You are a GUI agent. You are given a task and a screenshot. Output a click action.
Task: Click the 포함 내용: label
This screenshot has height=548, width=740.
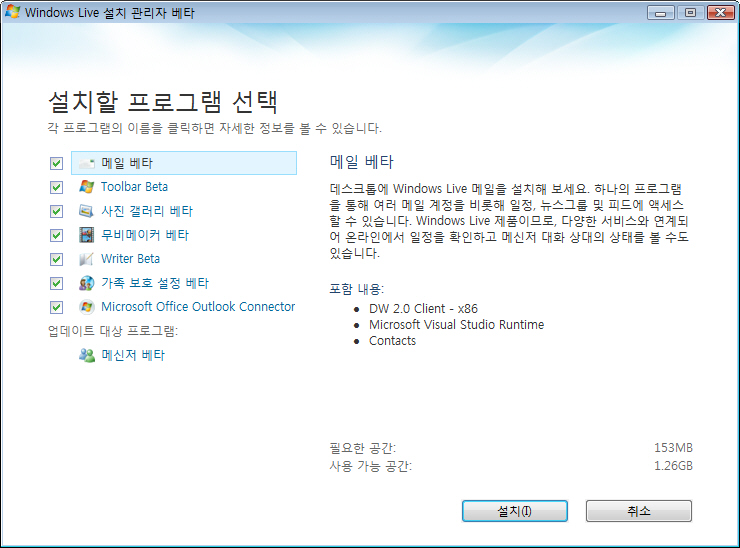click(357, 289)
